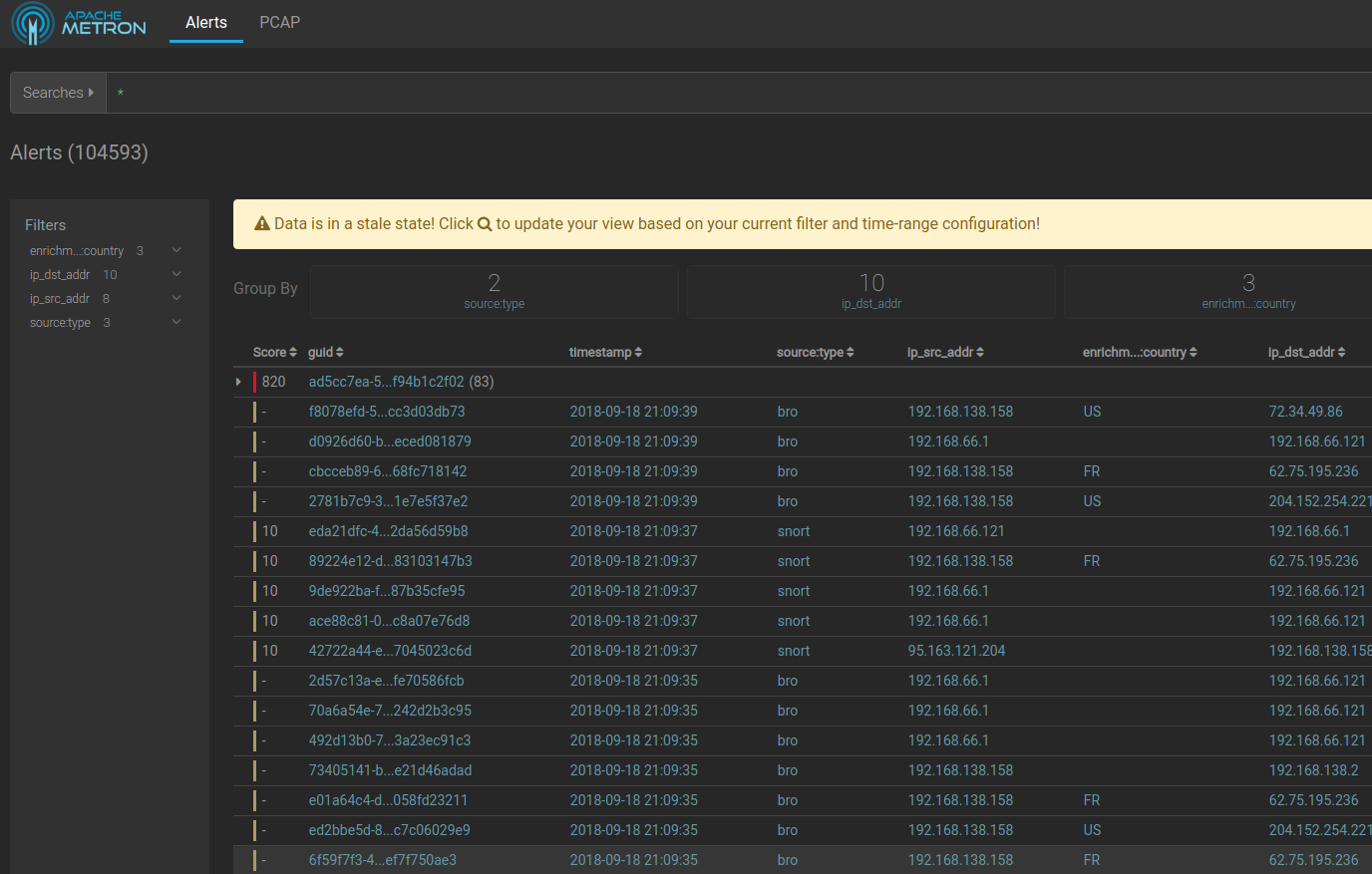
Task: Open meta alert ad5cc7ea-5...f94b1c2f02 (83)
Action: [x=402, y=382]
